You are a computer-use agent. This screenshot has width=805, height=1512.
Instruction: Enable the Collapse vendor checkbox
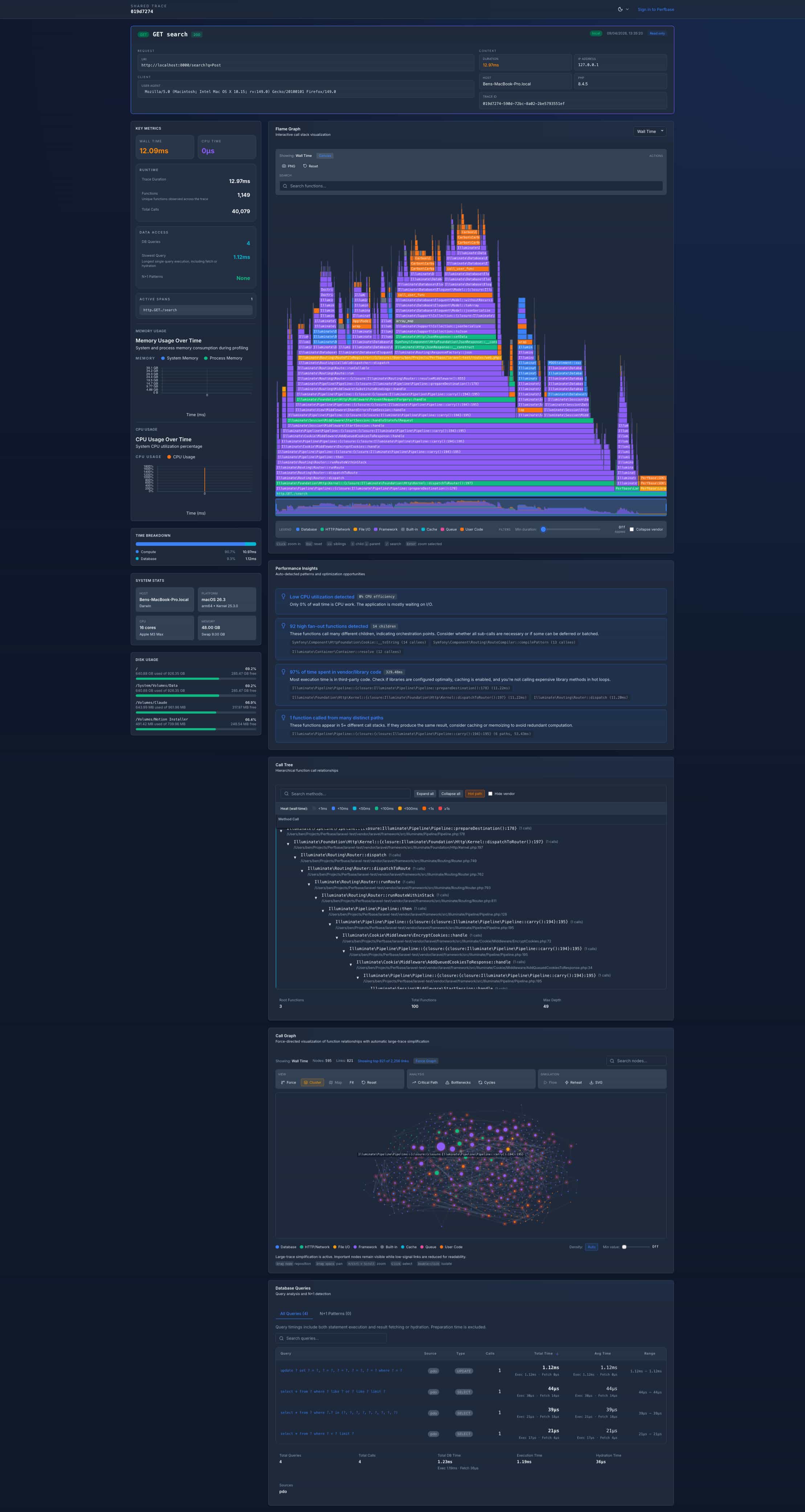coord(632,529)
